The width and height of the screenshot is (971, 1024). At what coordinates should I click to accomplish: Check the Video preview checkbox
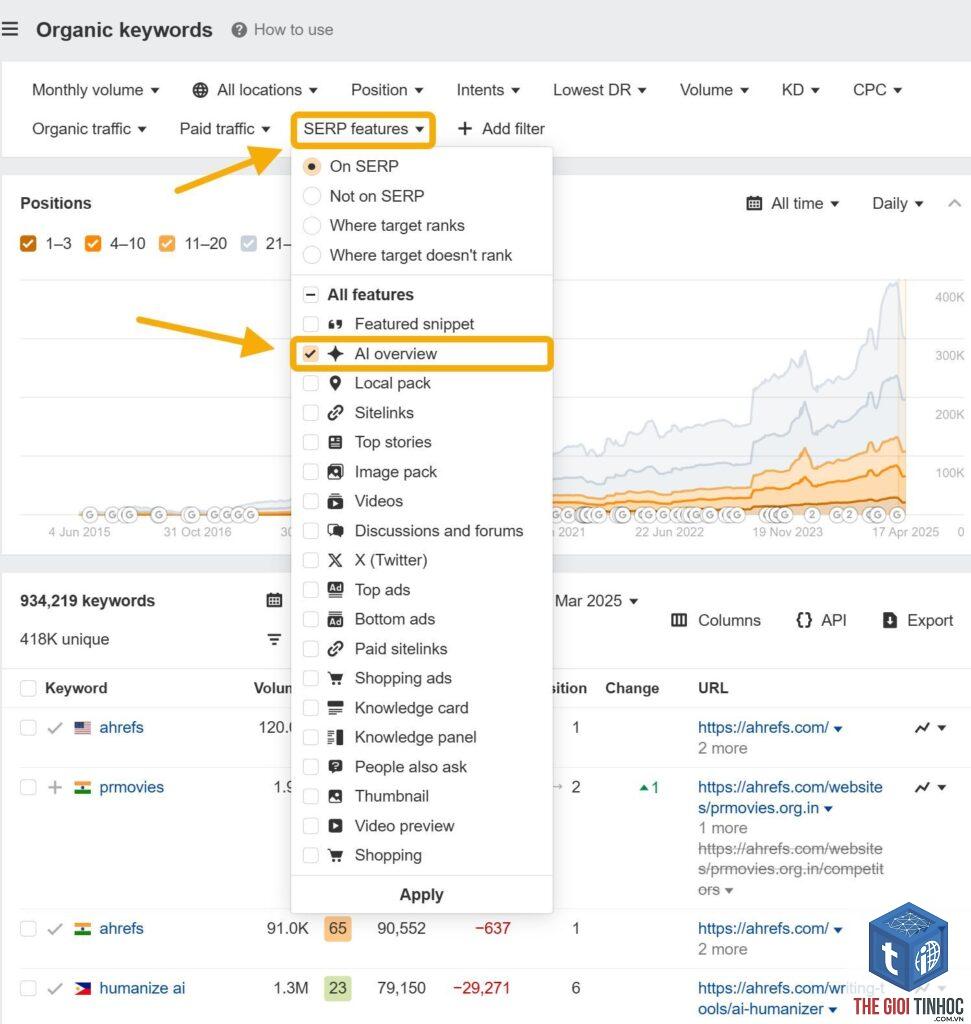[x=311, y=826]
